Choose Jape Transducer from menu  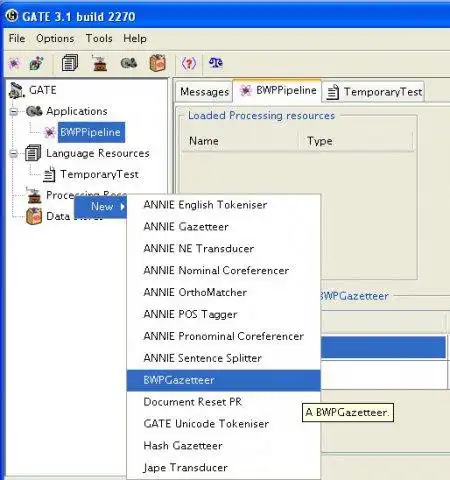tap(223, 468)
